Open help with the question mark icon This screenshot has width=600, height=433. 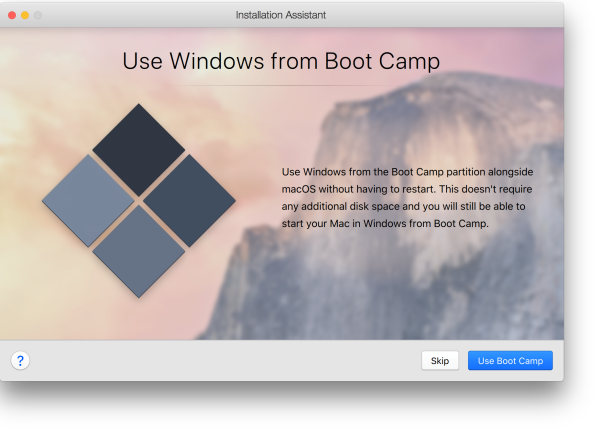coord(20,361)
